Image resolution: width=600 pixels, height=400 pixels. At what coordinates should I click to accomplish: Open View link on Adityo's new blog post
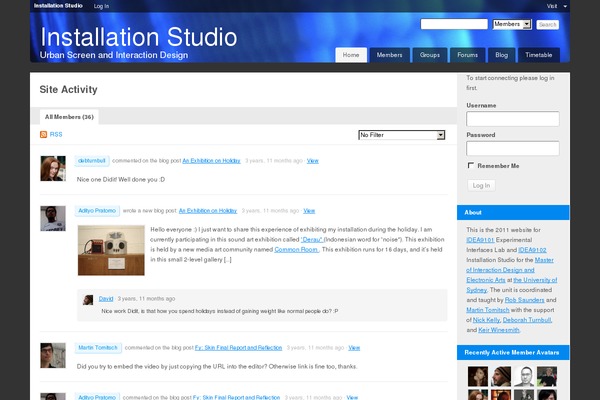309,211
